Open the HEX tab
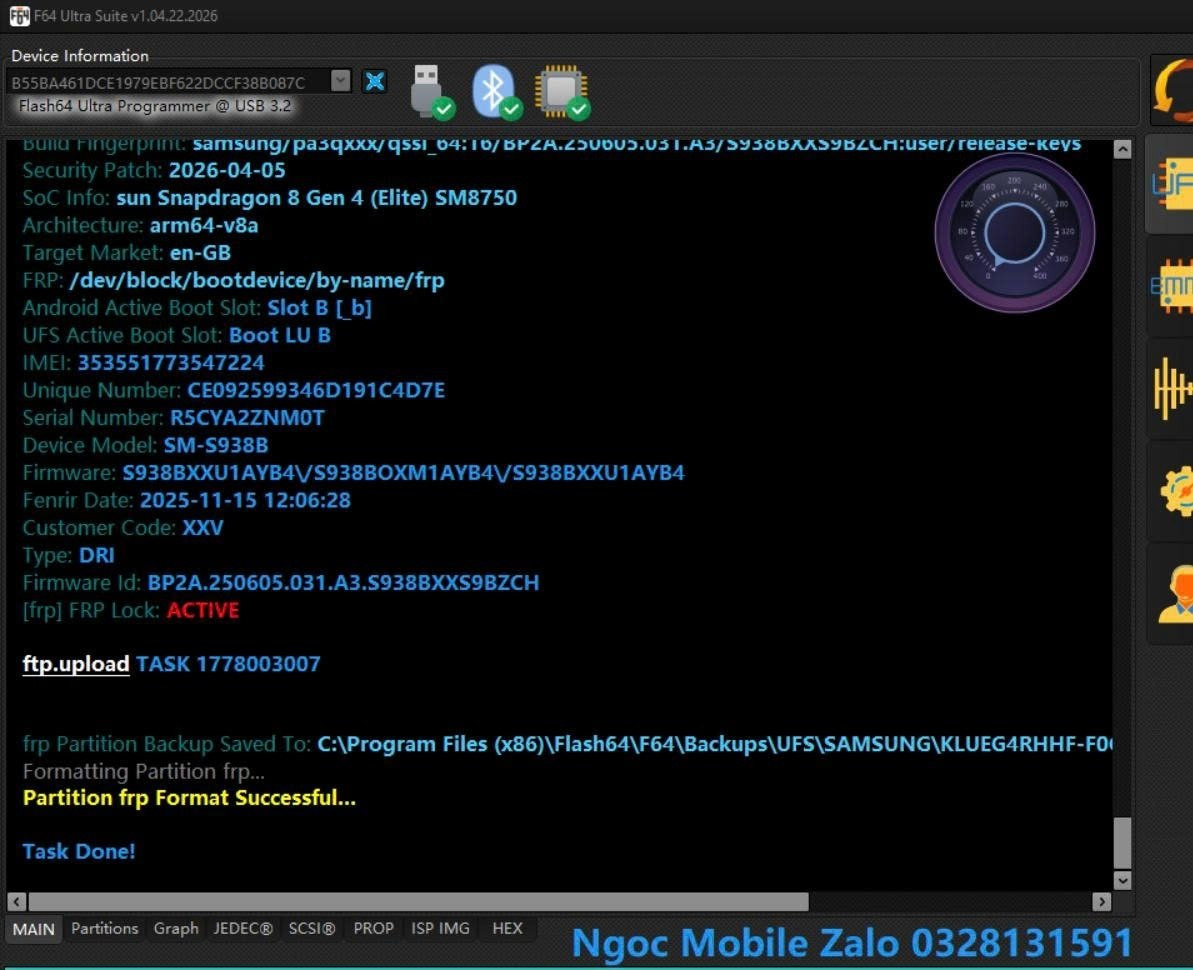The image size is (1193, 970). tap(507, 928)
